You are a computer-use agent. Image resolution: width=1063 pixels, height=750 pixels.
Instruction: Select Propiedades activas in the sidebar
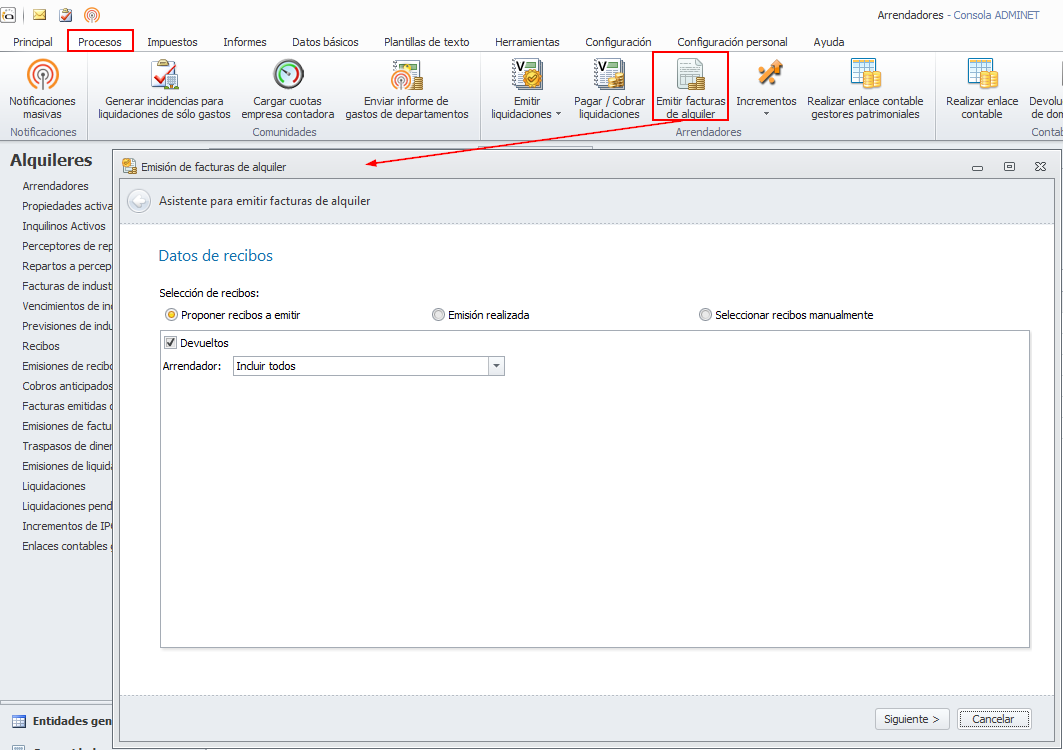(67, 206)
